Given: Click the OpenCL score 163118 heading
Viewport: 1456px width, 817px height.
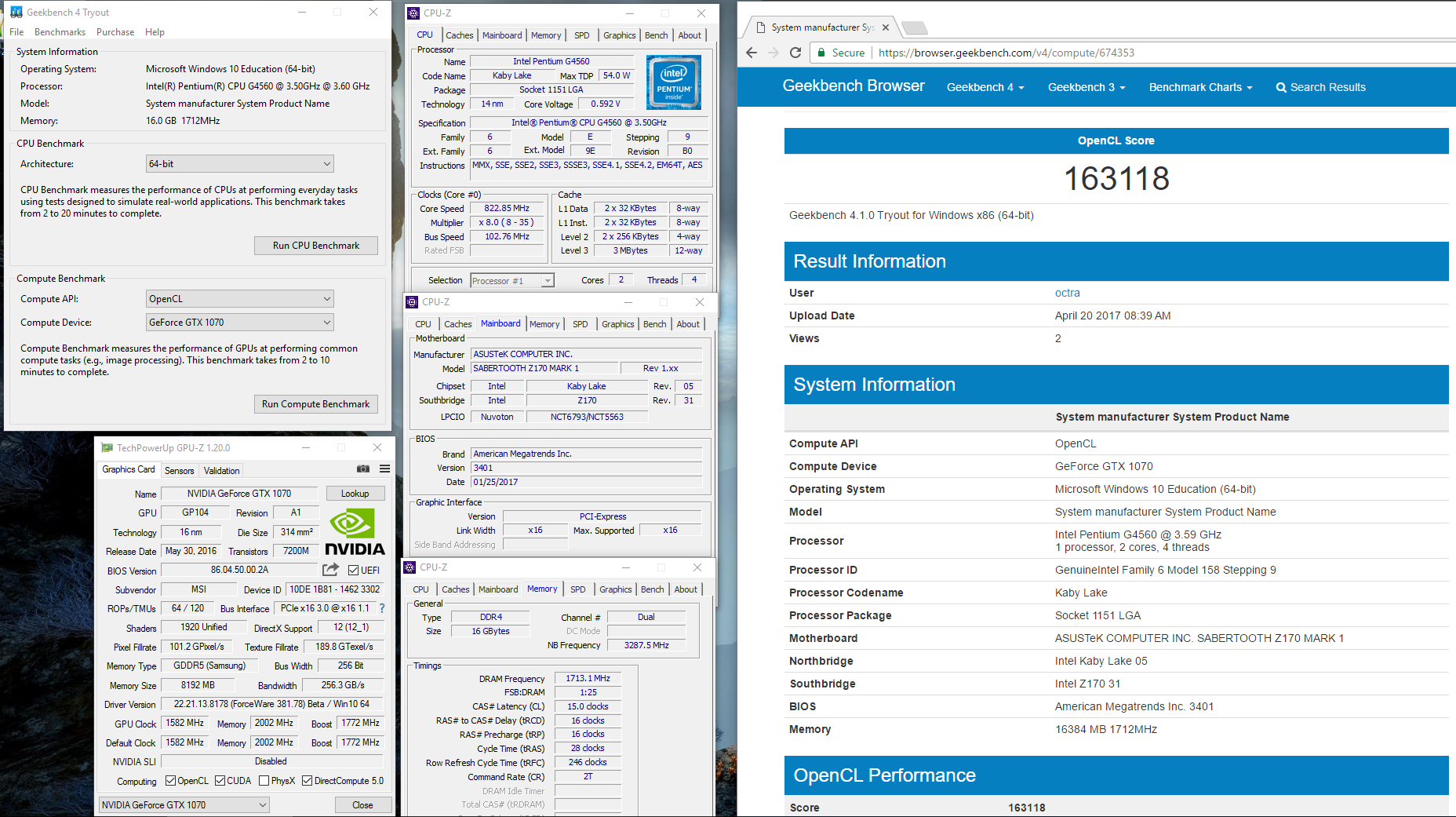Looking at the screenshot, I should (x=1116, y=178).
